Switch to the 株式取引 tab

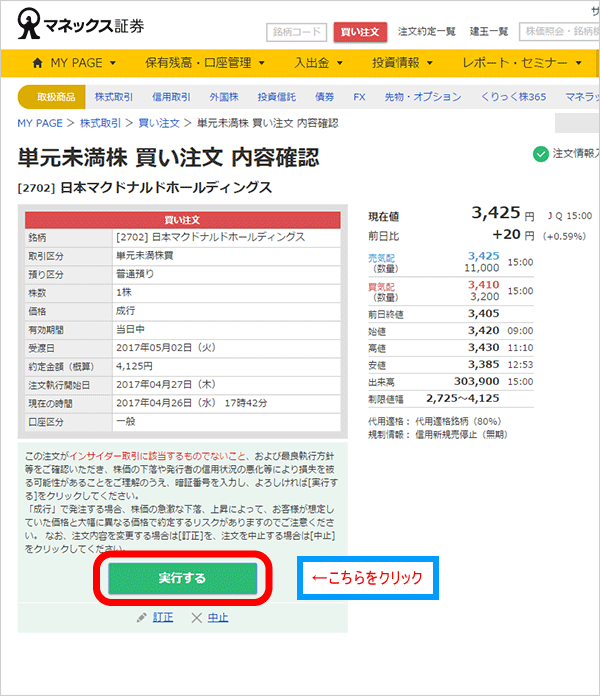pyautogui.click(x=114, y=97)
